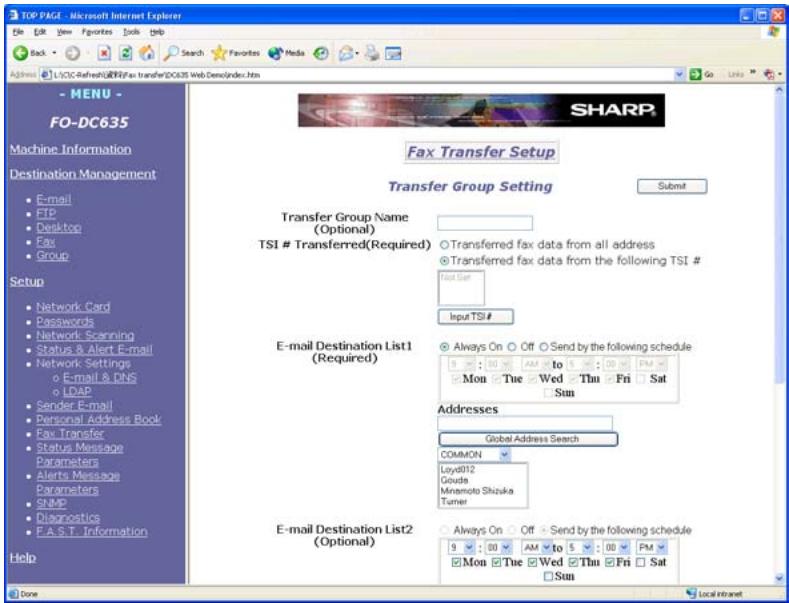The width and height of the screenshot is (789, 603).
Task: Open the File menu
Action: tap(18, 32)
